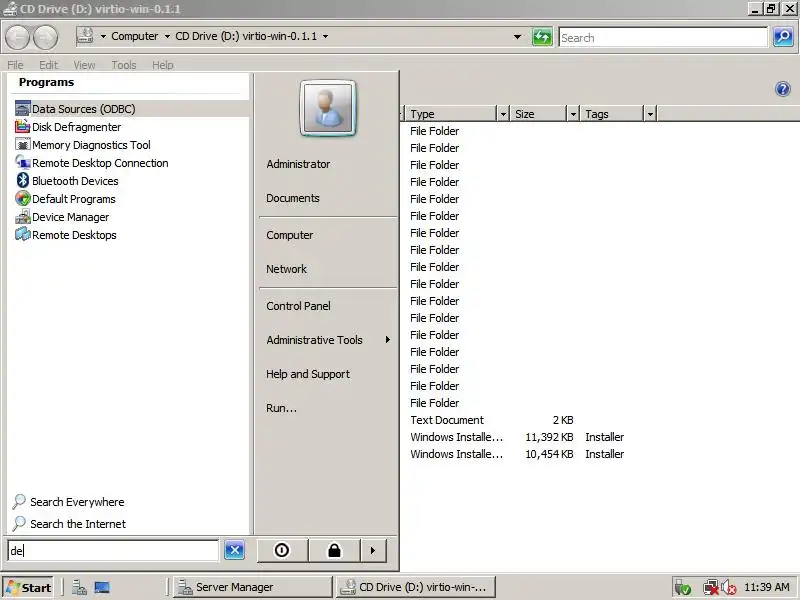Focus the Start menu search box
This screenshot has width=800, height=600.
pyautogui.click(x=113, y=551)
